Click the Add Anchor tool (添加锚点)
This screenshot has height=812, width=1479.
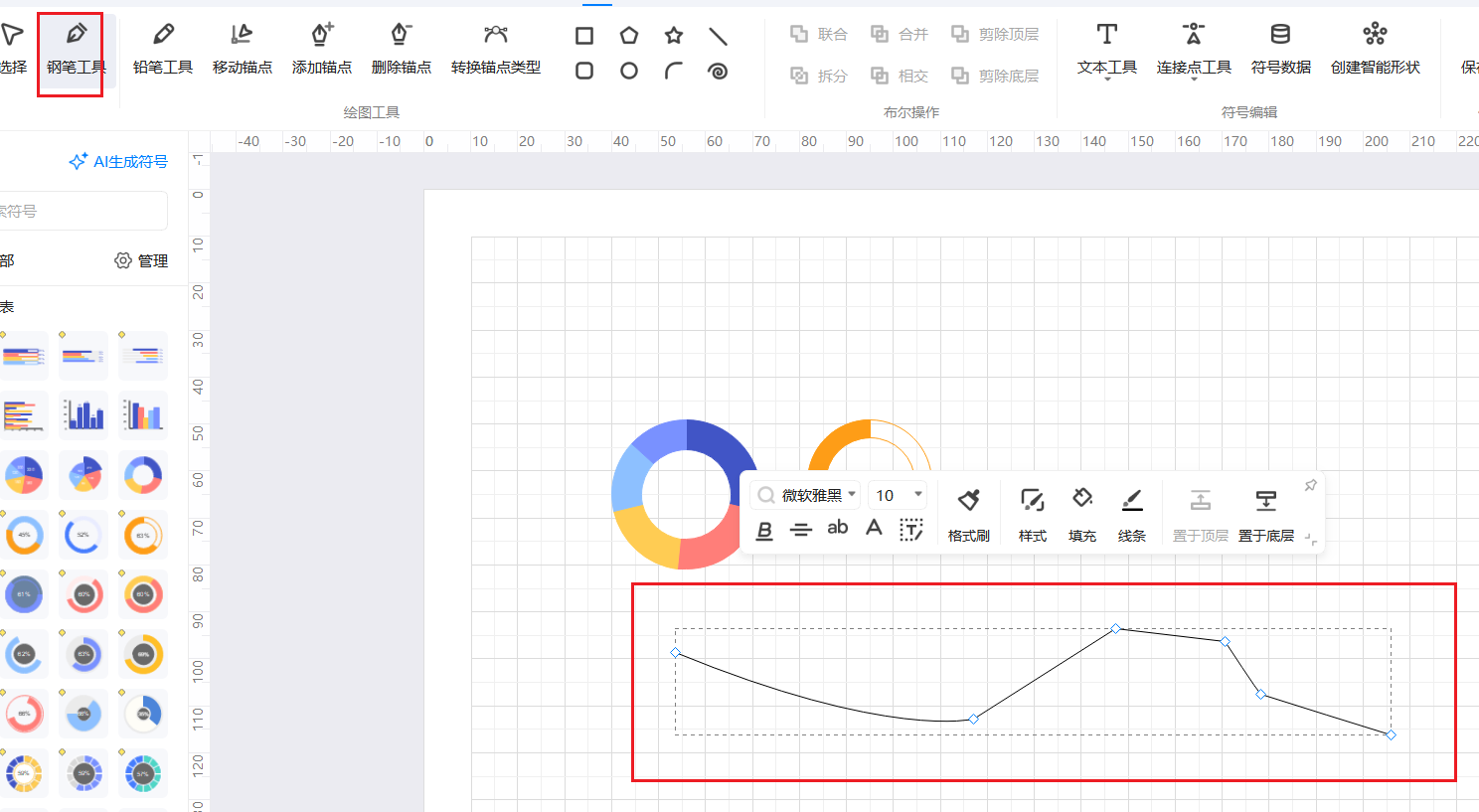[x=321, y=49]
